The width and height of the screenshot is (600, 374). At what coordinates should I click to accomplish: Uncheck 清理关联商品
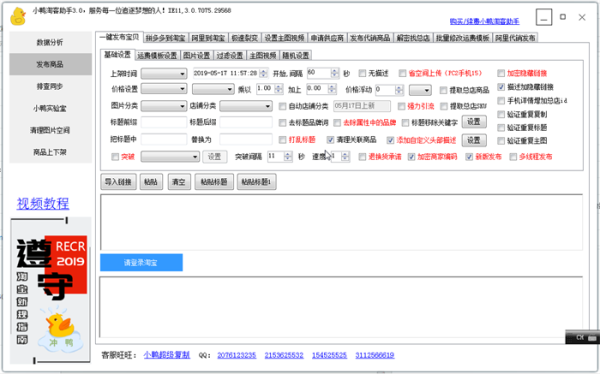coord(330,140)
